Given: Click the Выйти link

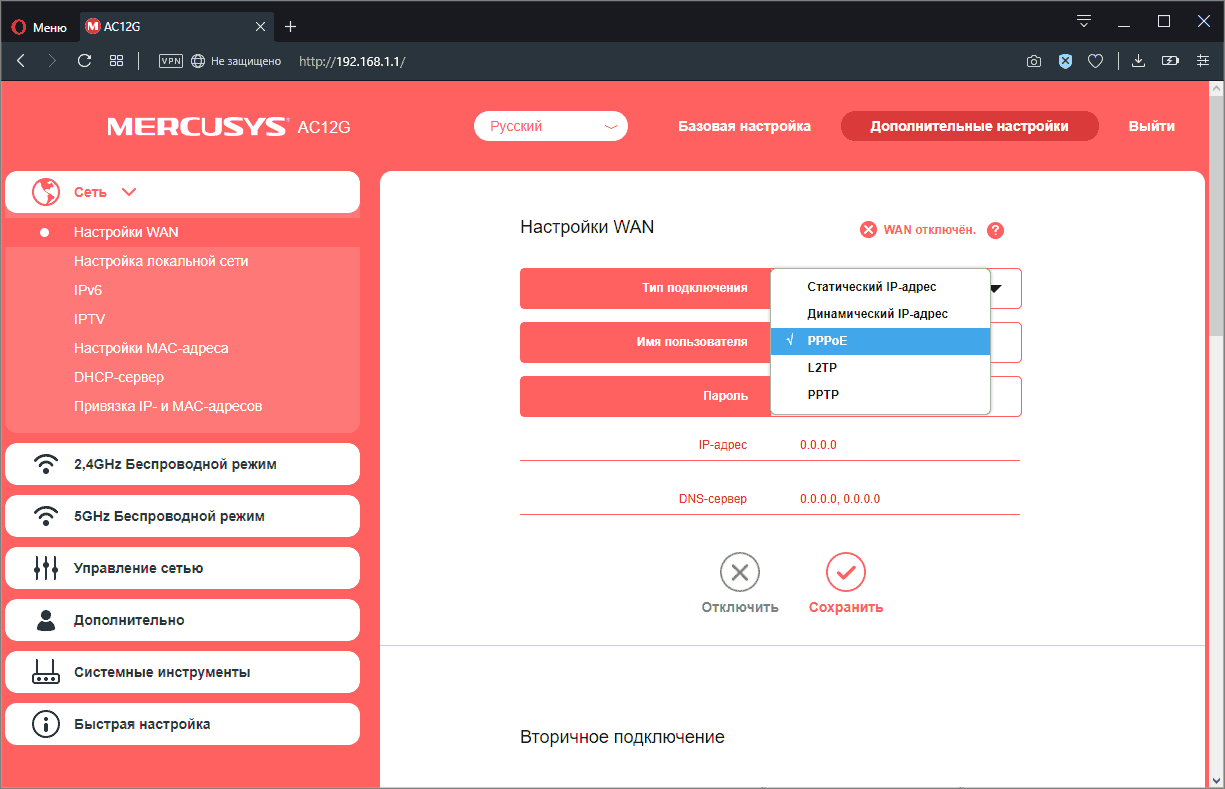Looking at the screenshot, I should click(1151, 126).
